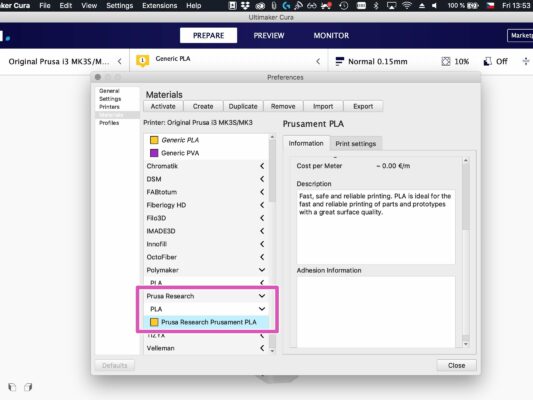Screen dimensions: 533x400
Task: Open the Edit menu
Action: [x=66, y=5]
